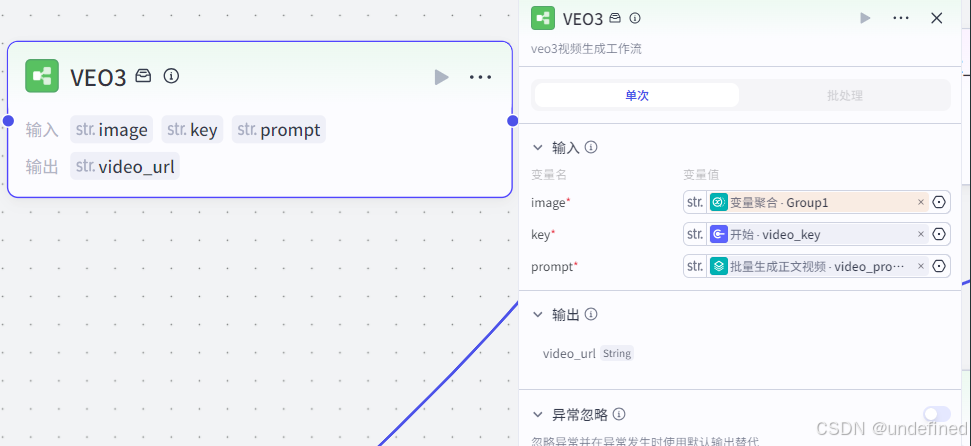Collapse the 输出 section chevron

(x=537, y=315)
